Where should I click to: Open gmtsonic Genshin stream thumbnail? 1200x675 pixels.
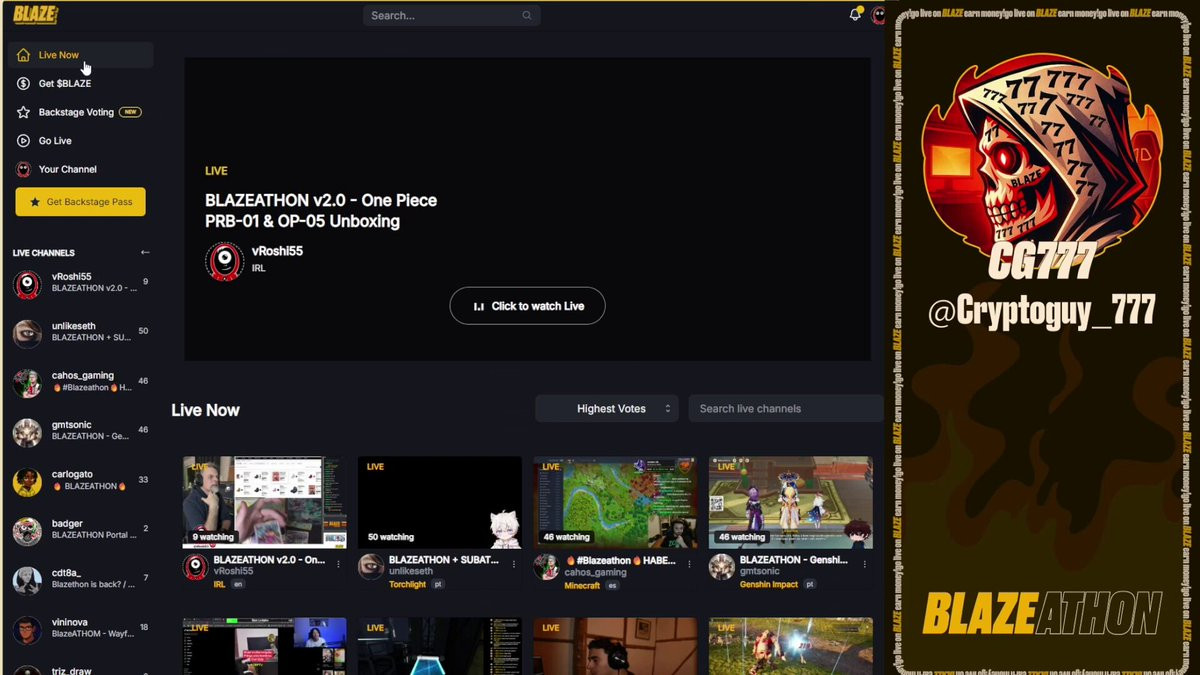pos(791,502)
